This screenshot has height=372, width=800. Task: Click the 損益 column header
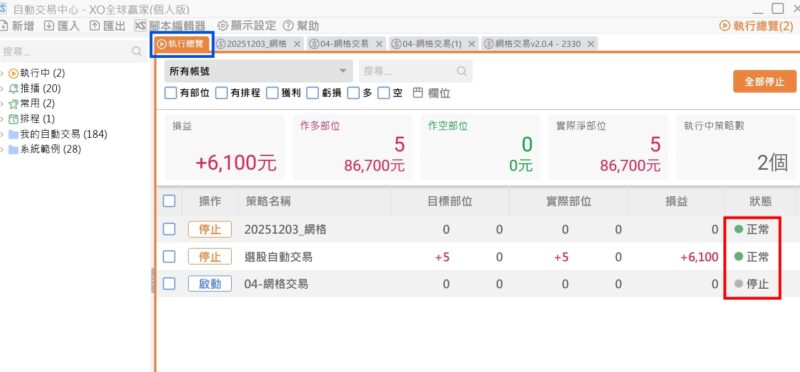tap(676, 201)
